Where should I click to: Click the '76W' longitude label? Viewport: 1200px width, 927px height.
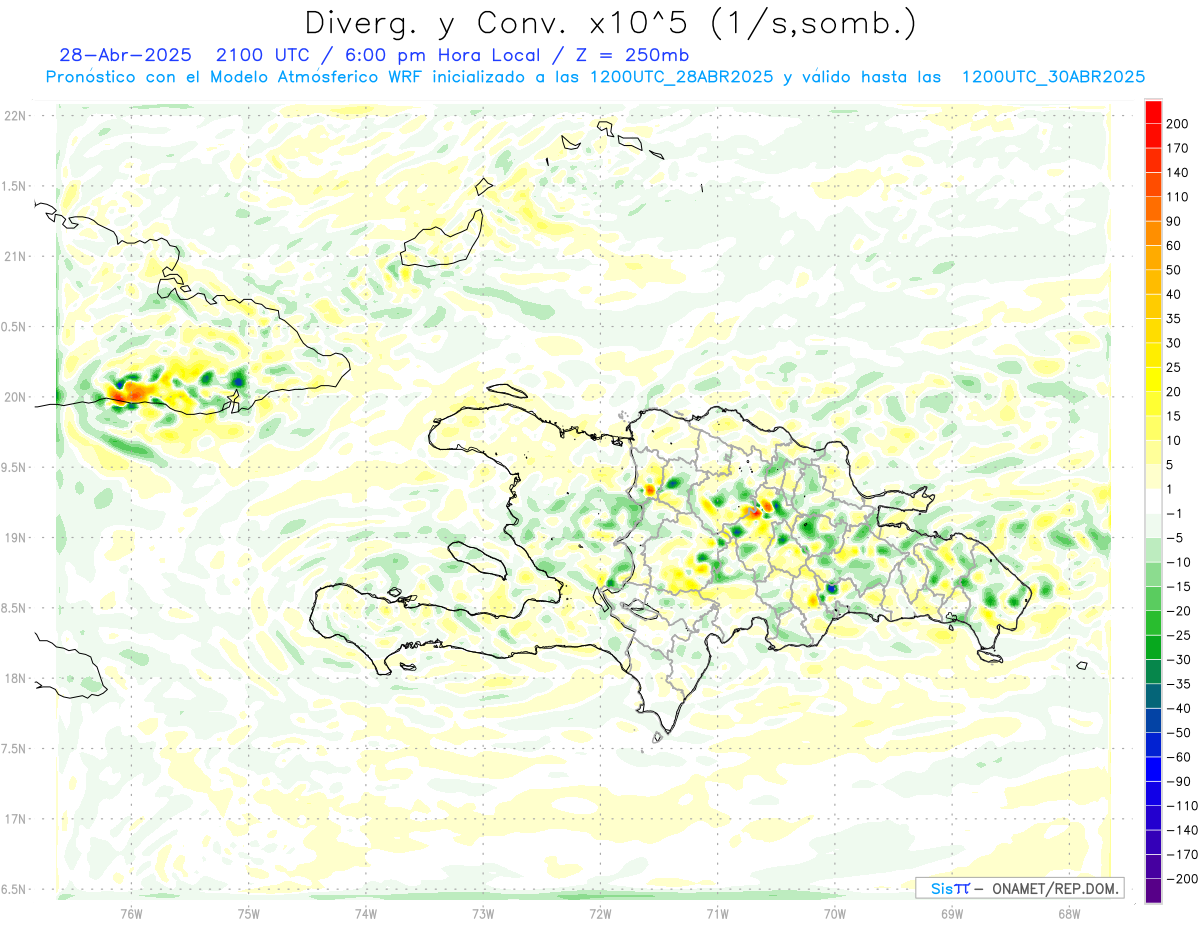[x=131, y=913]
